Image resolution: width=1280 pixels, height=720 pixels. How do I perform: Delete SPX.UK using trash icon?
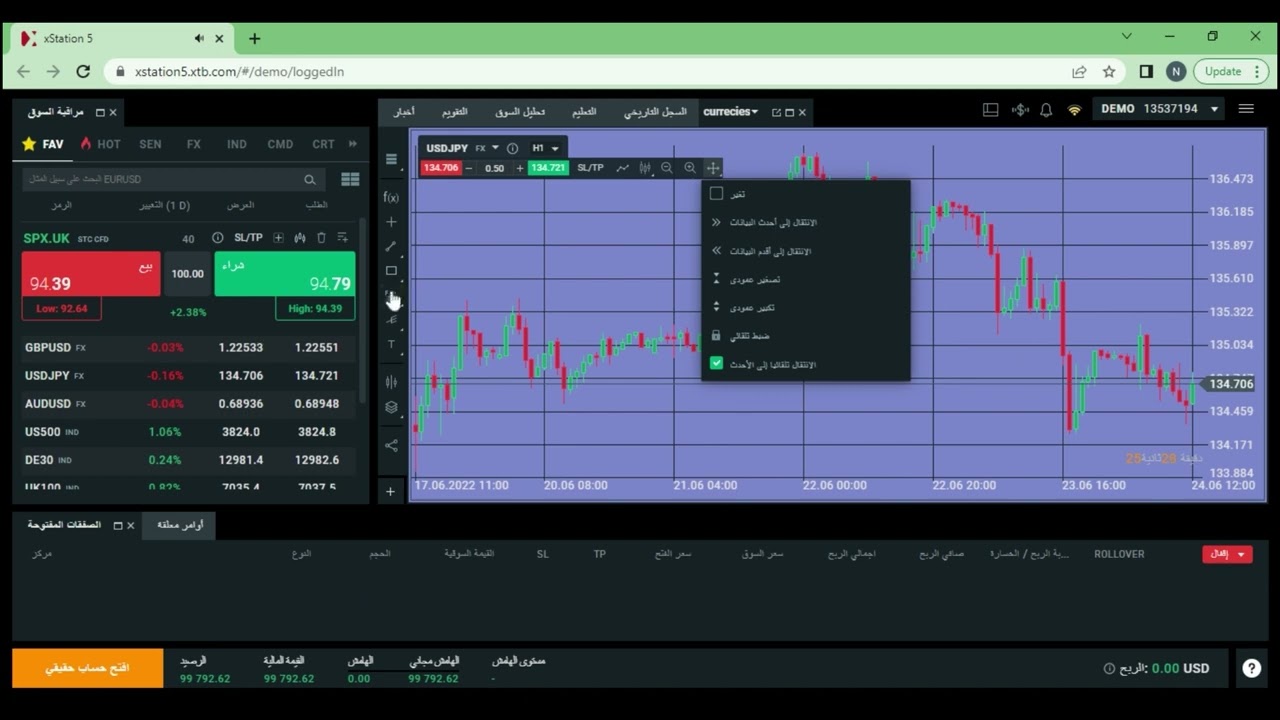coord(321,238)
